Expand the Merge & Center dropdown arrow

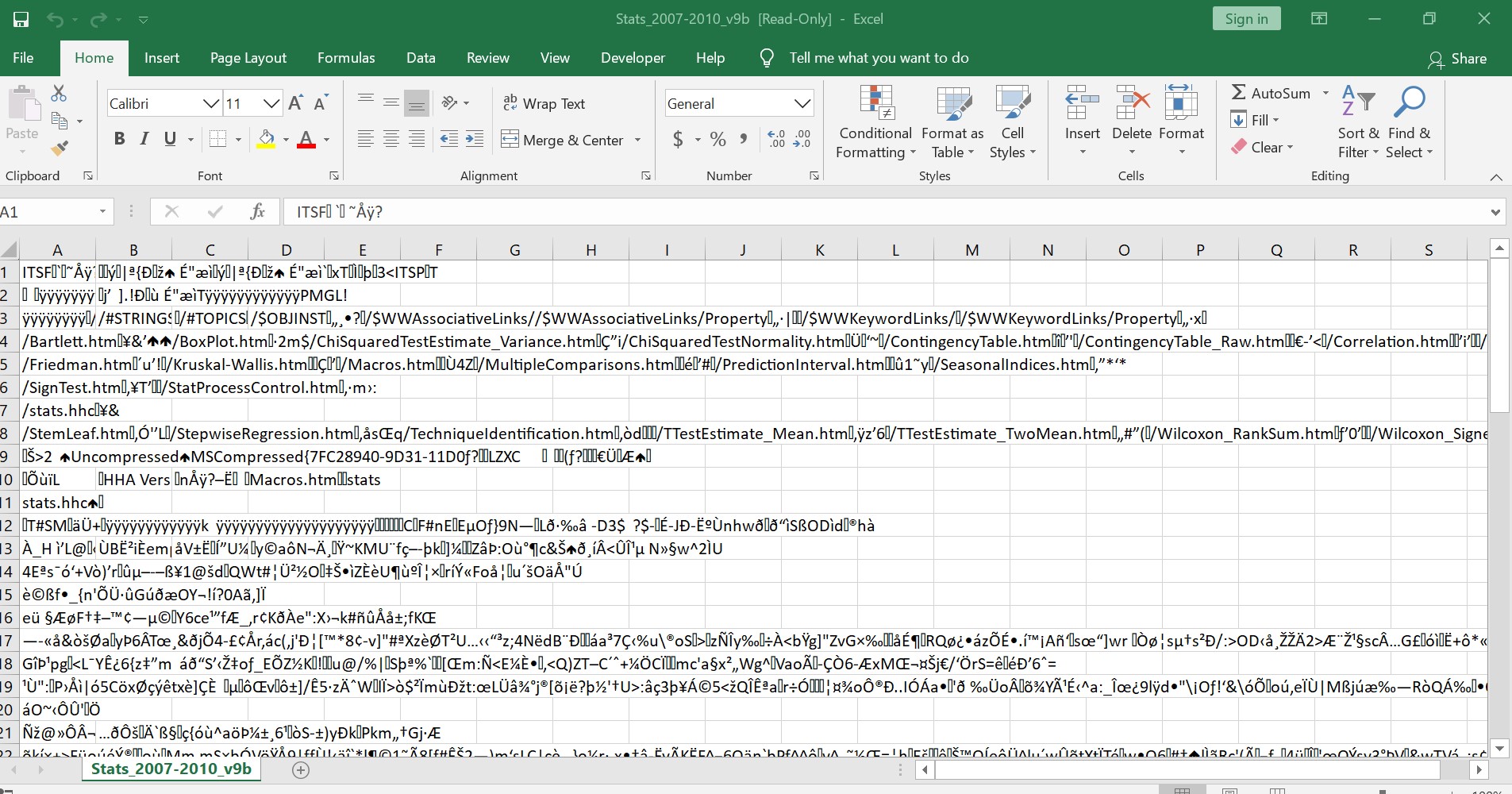pos(637,141)
